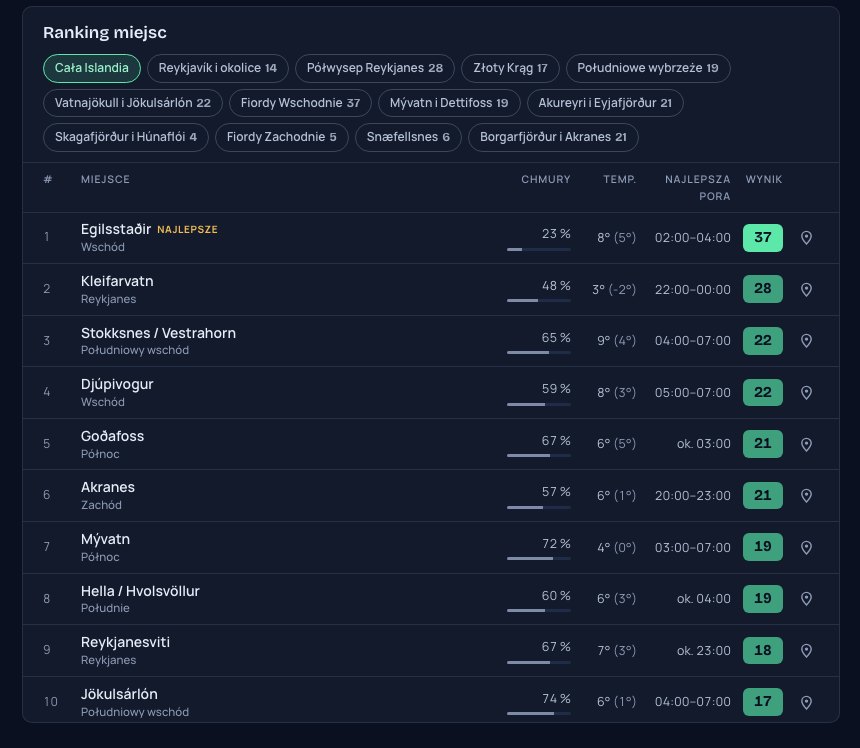Viewport: 860px width, 748px height.
Task: Click the Mývatn place name
Action: (x=105, y=539)
